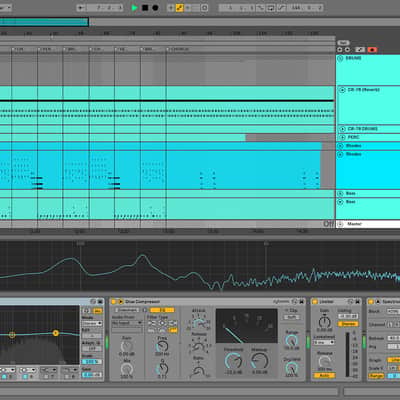Screen dimensions: 400x400
Task: Adjust the Glue Compressor Threshold knob
Action: tap(233, 361)
